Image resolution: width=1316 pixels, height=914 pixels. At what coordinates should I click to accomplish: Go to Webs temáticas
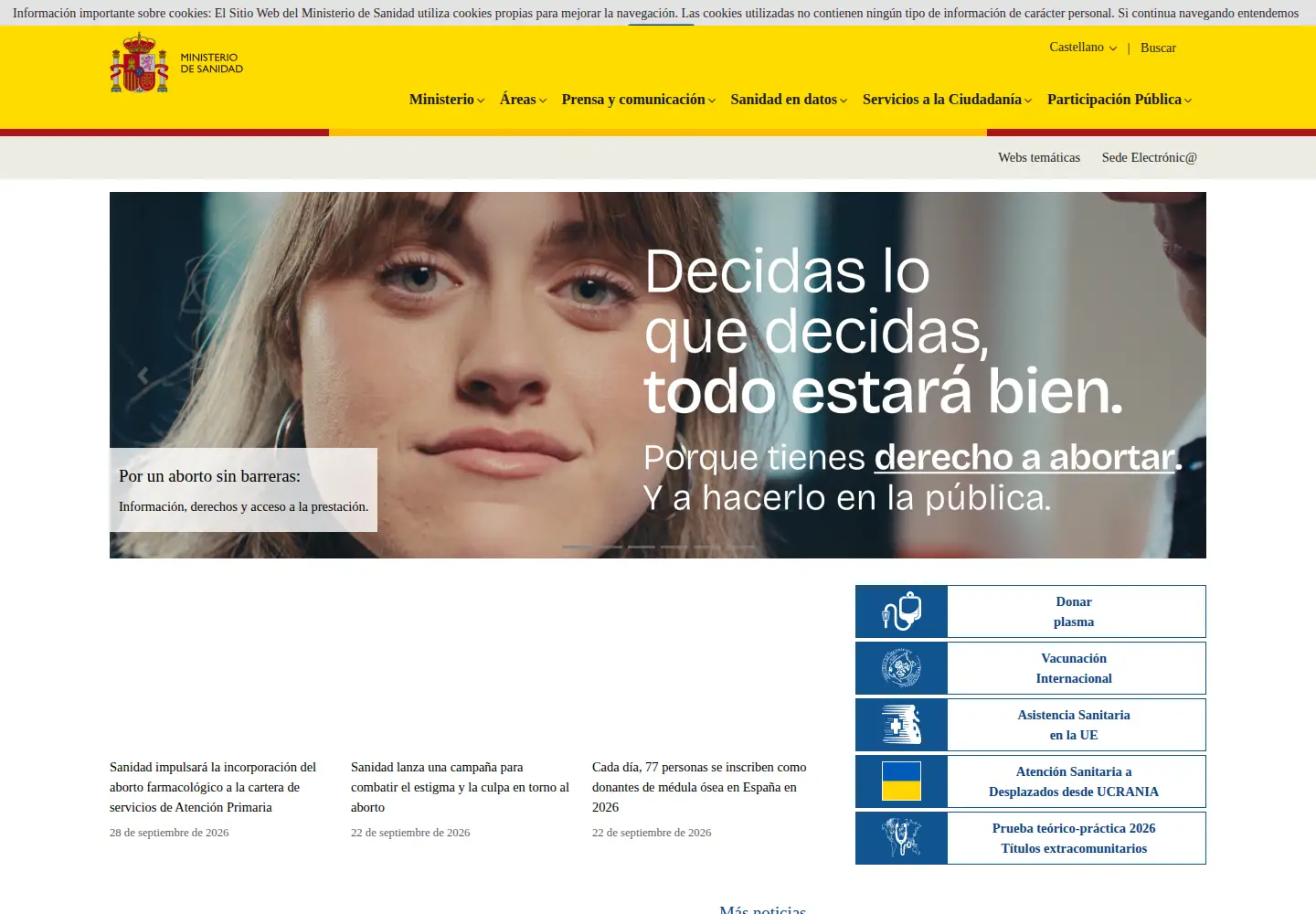click(x=1039, y=157)
